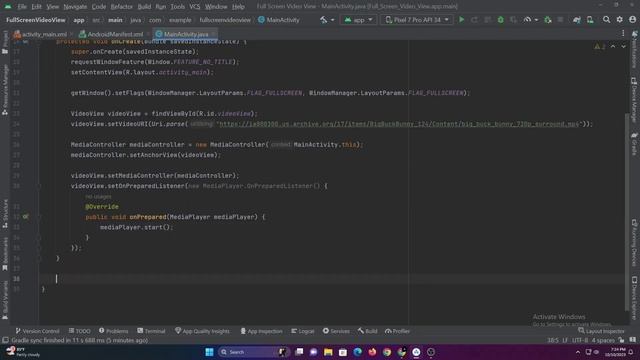Open the UTF-8 encoding selector

click(x=580, y=340)
